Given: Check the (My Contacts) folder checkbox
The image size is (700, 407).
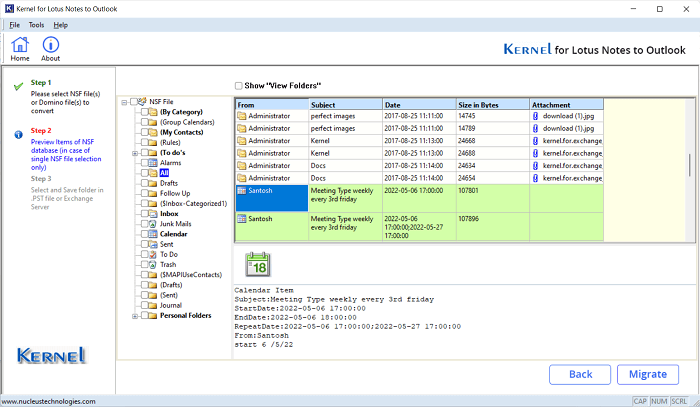Looking at the screenshot, I should pyautogui.click(x=145, y=132).
